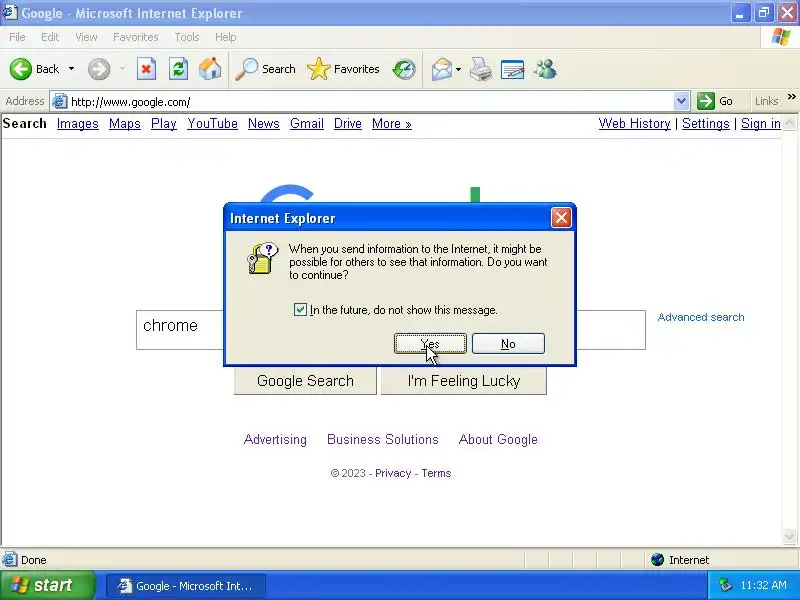Viewport: 800px width, 600px height.
Task: Print the page with the printer icon
Action: [x=481, y=69]
